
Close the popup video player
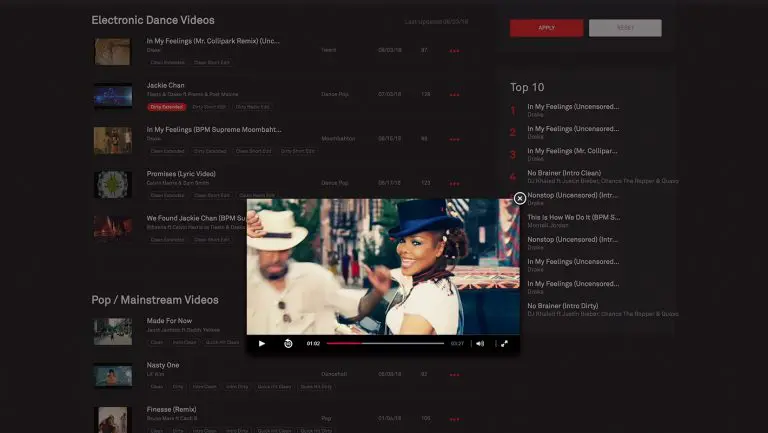coord(520,198)
